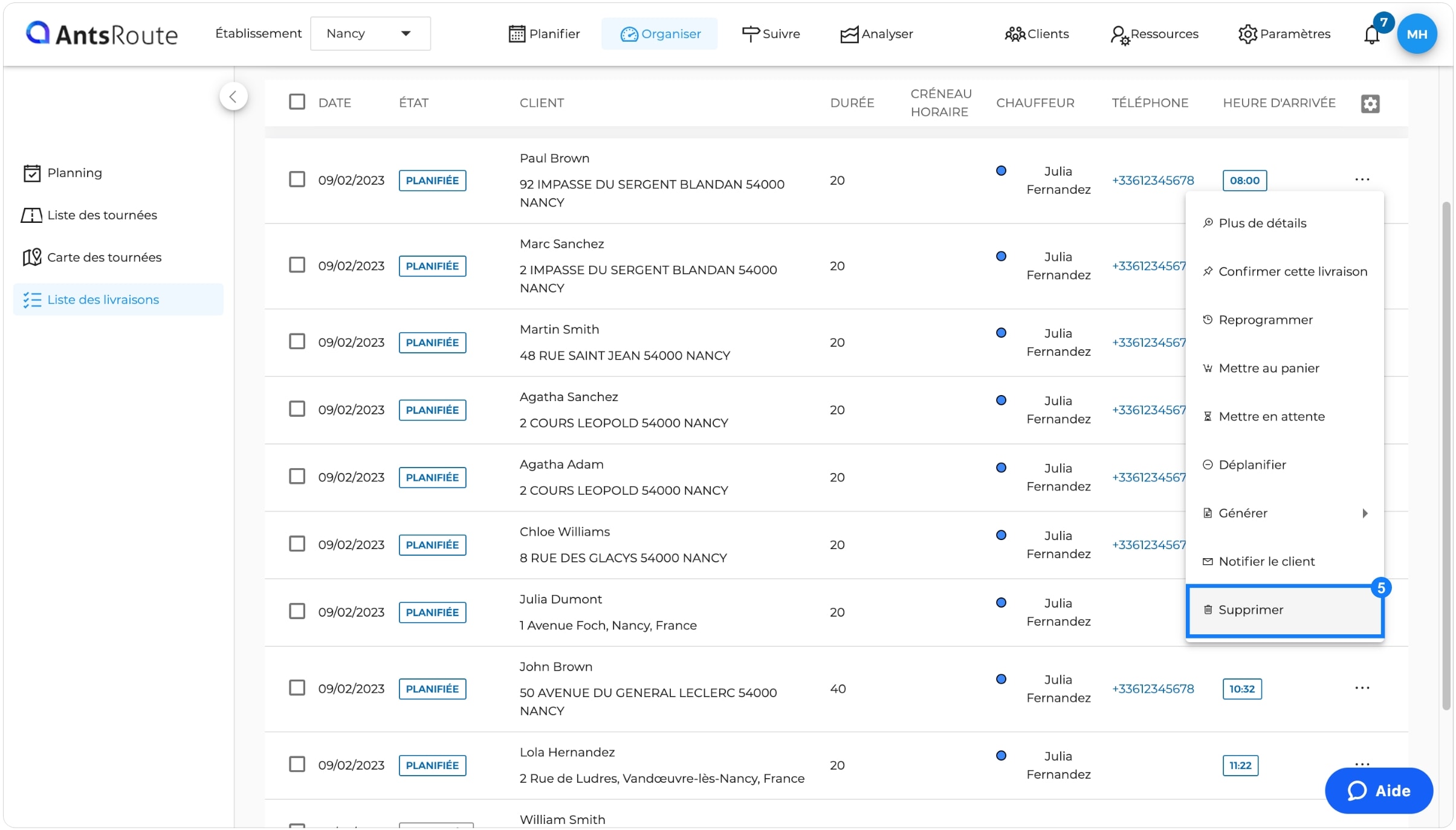Click address 48 RUE SAINT JEAN 54000 NANCY
The height and width of the screenshot is (830, 1456).
[x=625, y=355]
